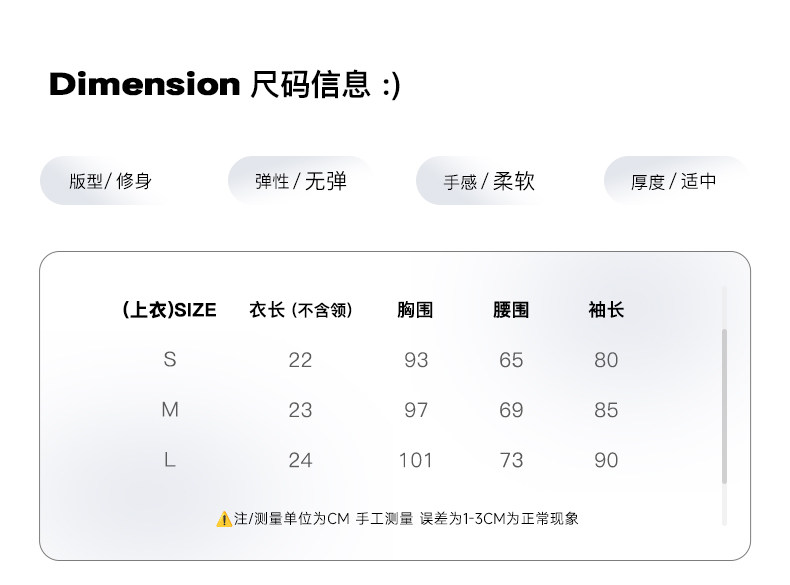790x585 pixels.
Task: Click the 衣长 (不含领) column header
Action: 300,310
